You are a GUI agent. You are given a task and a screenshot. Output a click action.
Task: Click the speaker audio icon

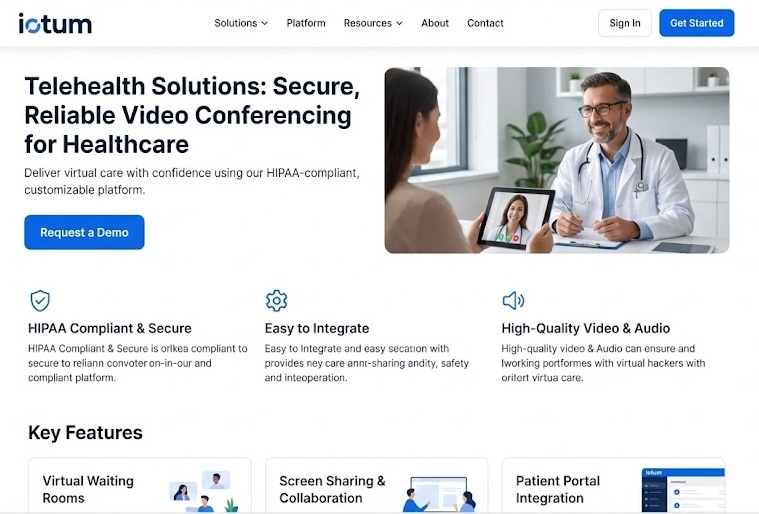[x=513, y=301]
